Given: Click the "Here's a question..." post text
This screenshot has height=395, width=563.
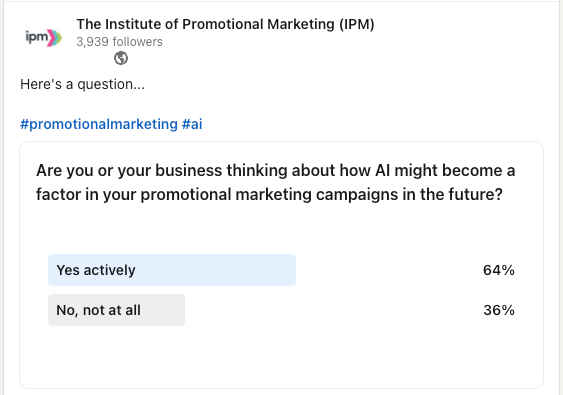Looking at the screenshot, I should pos(82,84).
